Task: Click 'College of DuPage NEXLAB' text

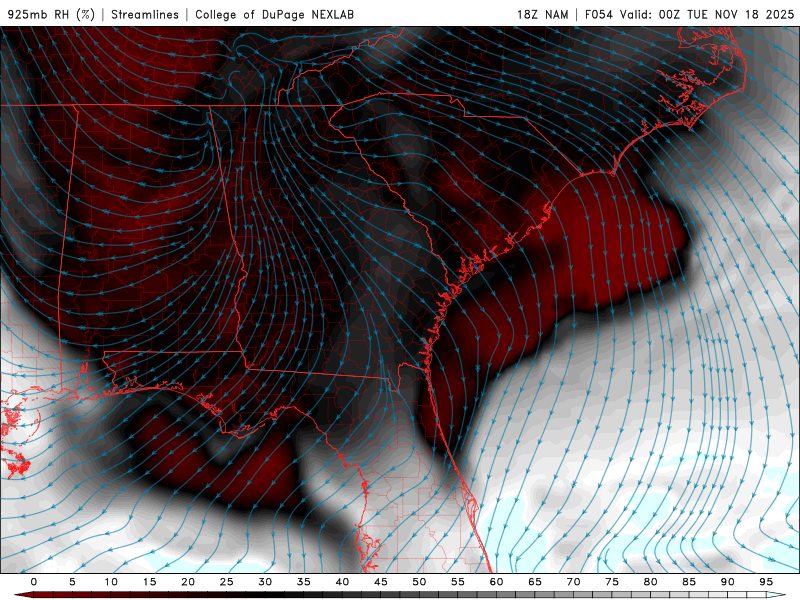Action: click(x=274, y=14)
